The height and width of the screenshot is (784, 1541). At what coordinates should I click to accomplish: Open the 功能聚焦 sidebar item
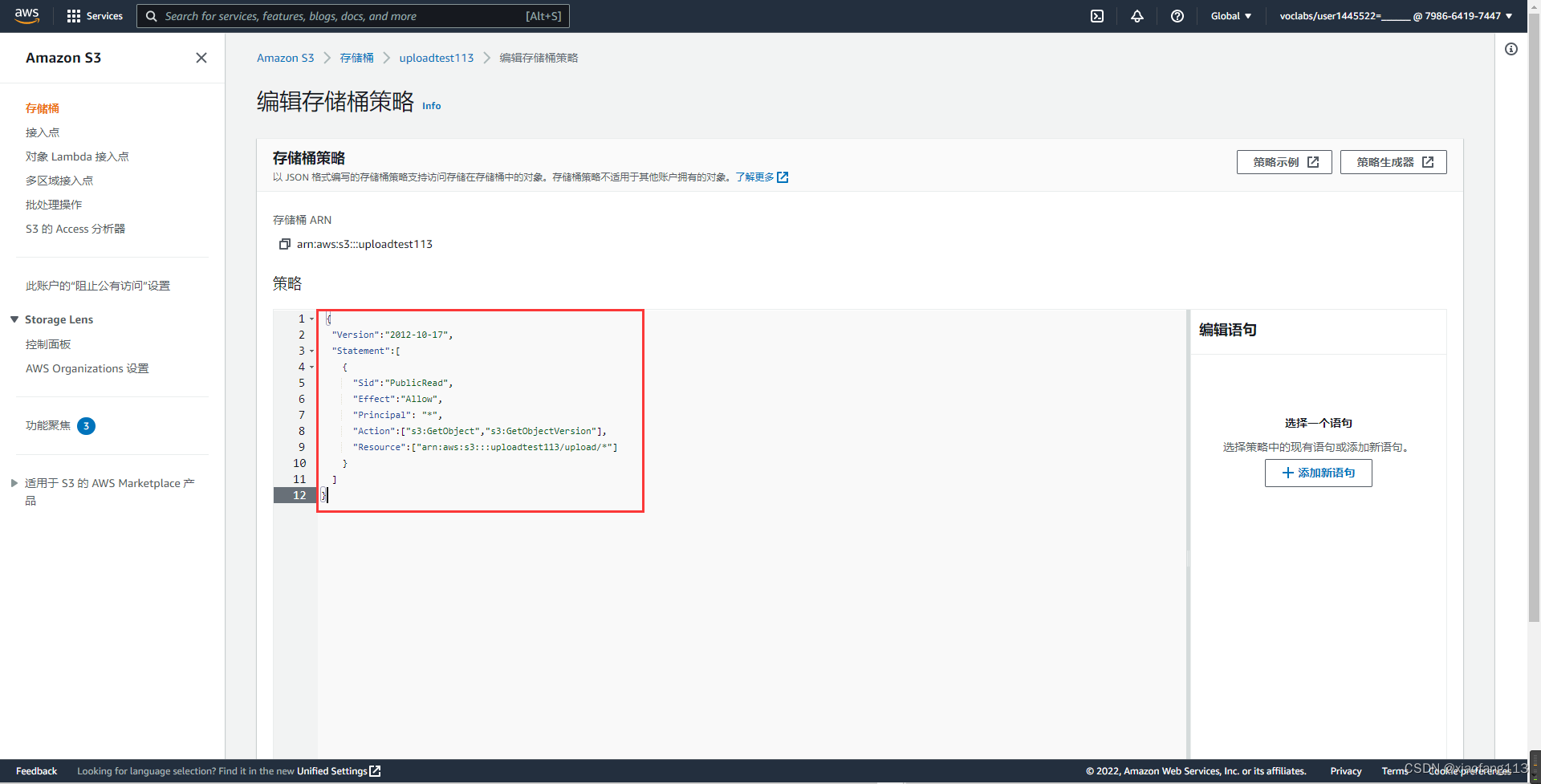[48, 425]
